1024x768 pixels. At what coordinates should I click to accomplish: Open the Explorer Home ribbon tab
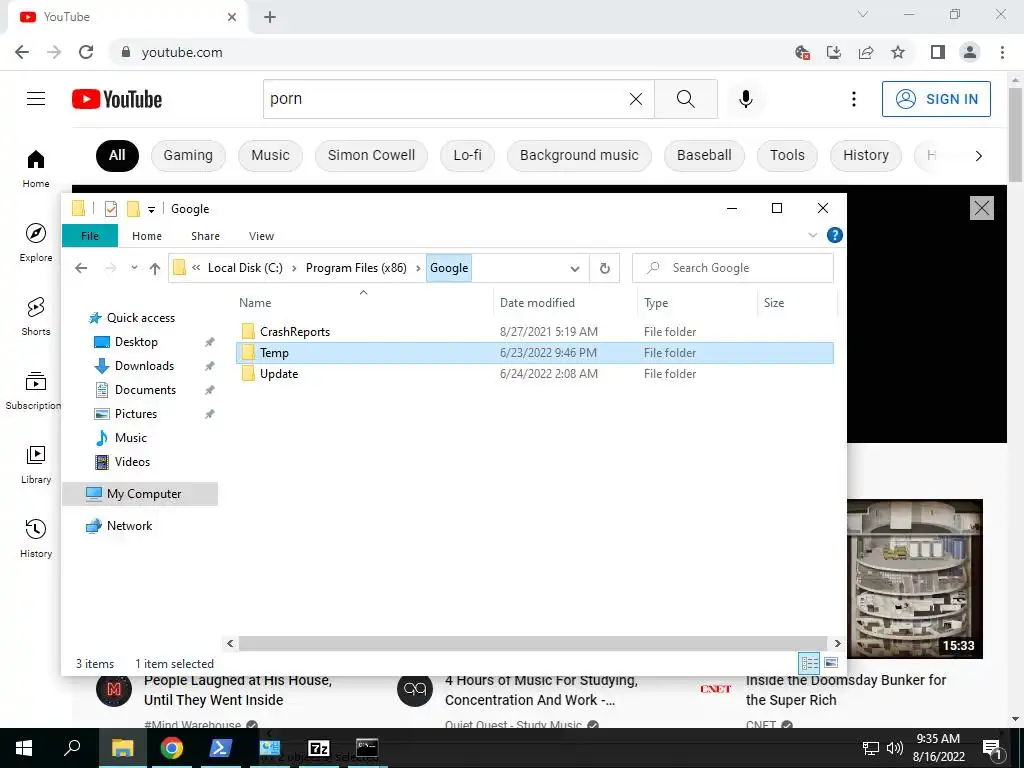(147, 236)
